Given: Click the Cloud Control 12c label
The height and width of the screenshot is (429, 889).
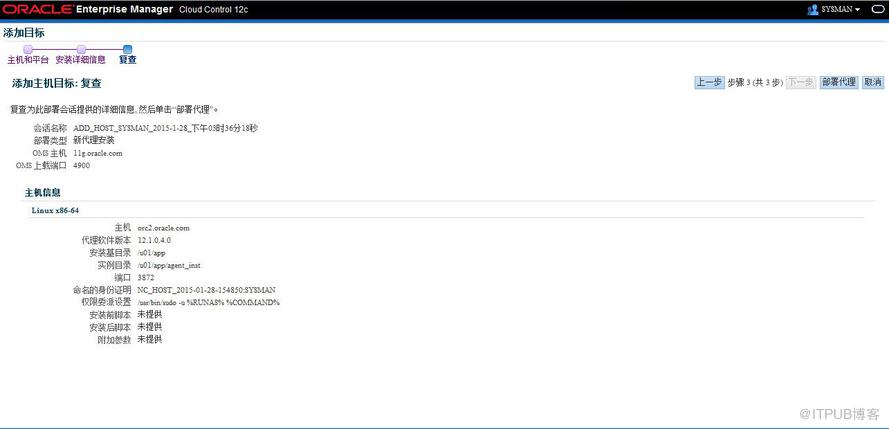Looking at the screenshot, I should click(213, 10).
